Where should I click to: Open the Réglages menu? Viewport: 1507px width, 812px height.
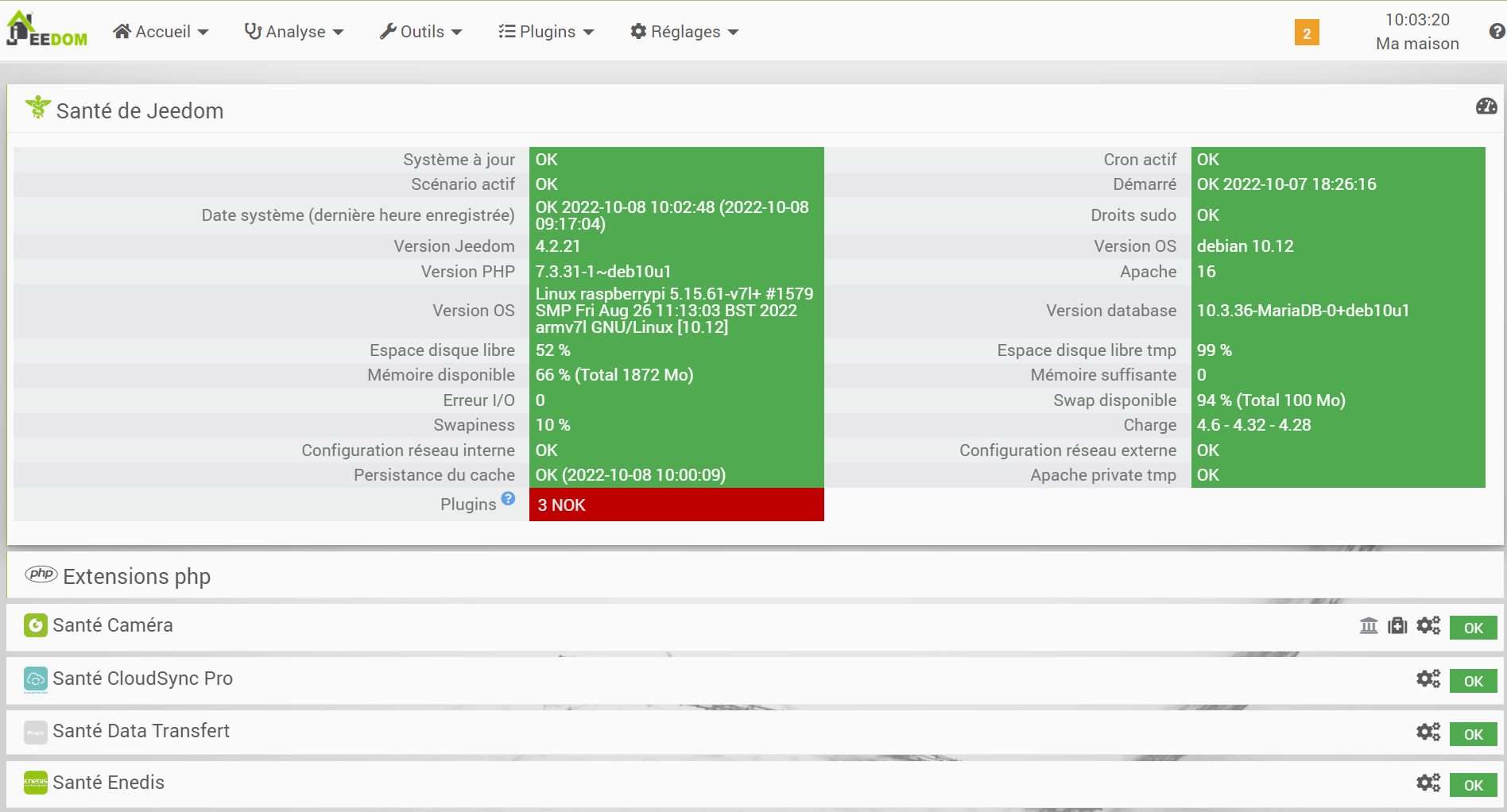coord(684,32)
